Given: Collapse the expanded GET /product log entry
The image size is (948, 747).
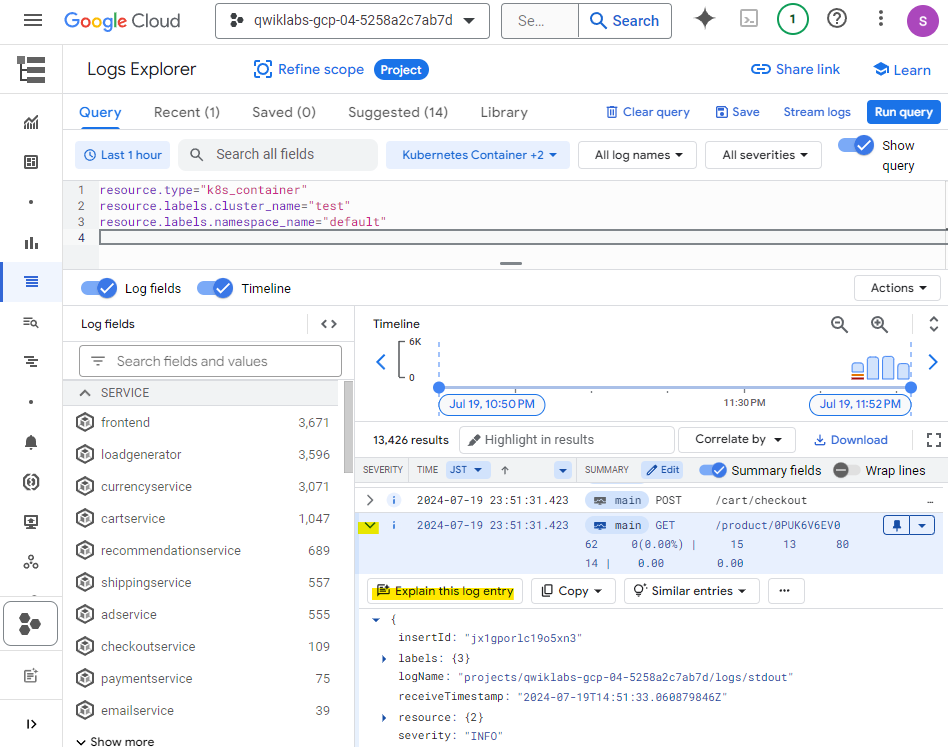Looking at the screenshot, I should tap(369, 526).
